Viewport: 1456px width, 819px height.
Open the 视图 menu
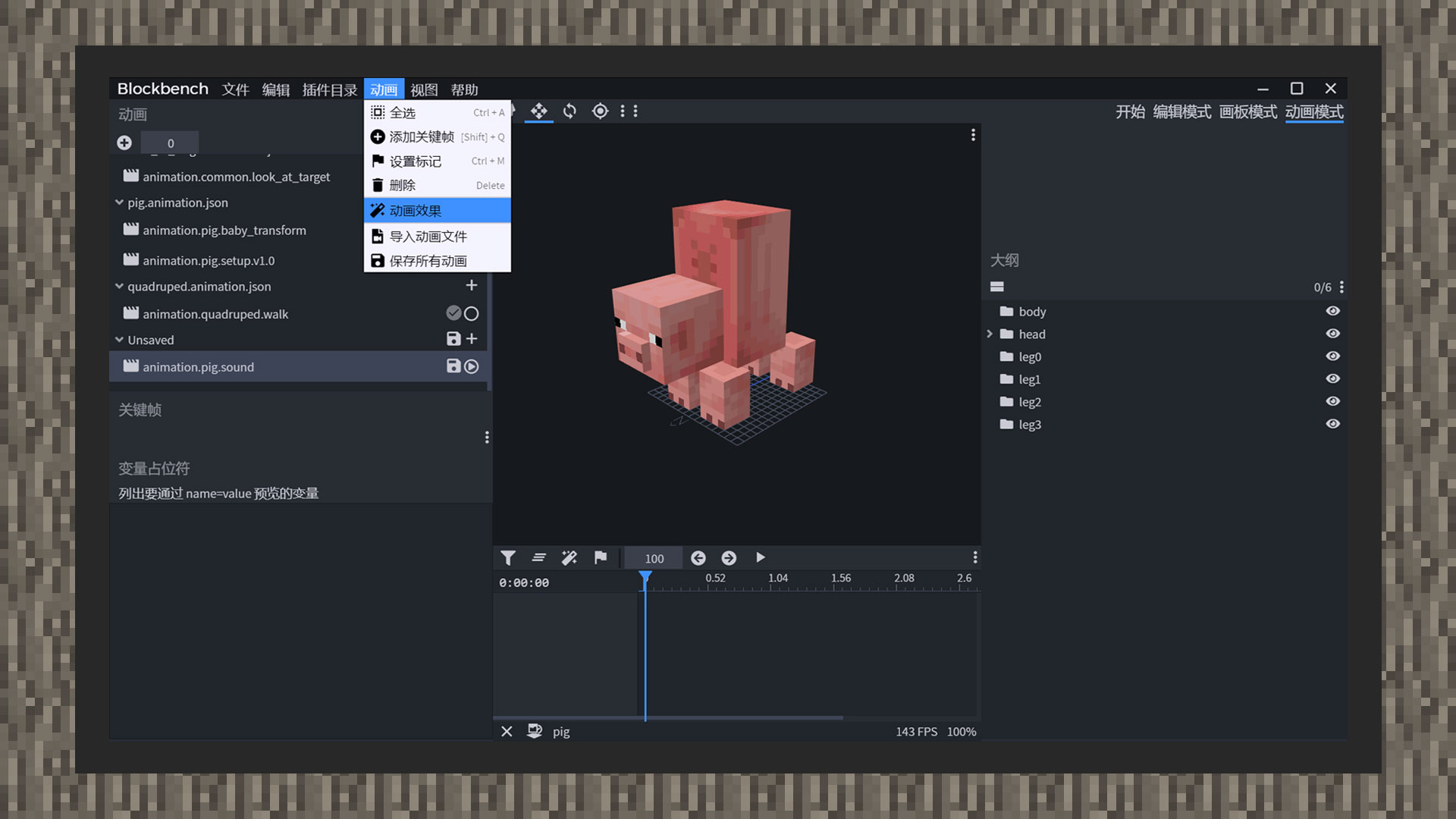point(424,89)
